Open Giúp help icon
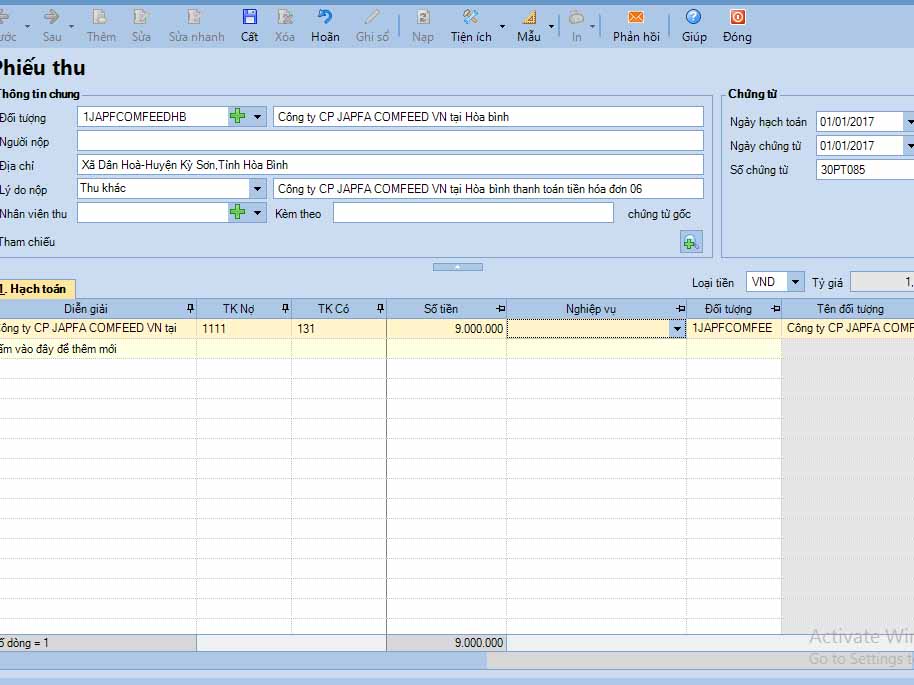 (693, 18)
